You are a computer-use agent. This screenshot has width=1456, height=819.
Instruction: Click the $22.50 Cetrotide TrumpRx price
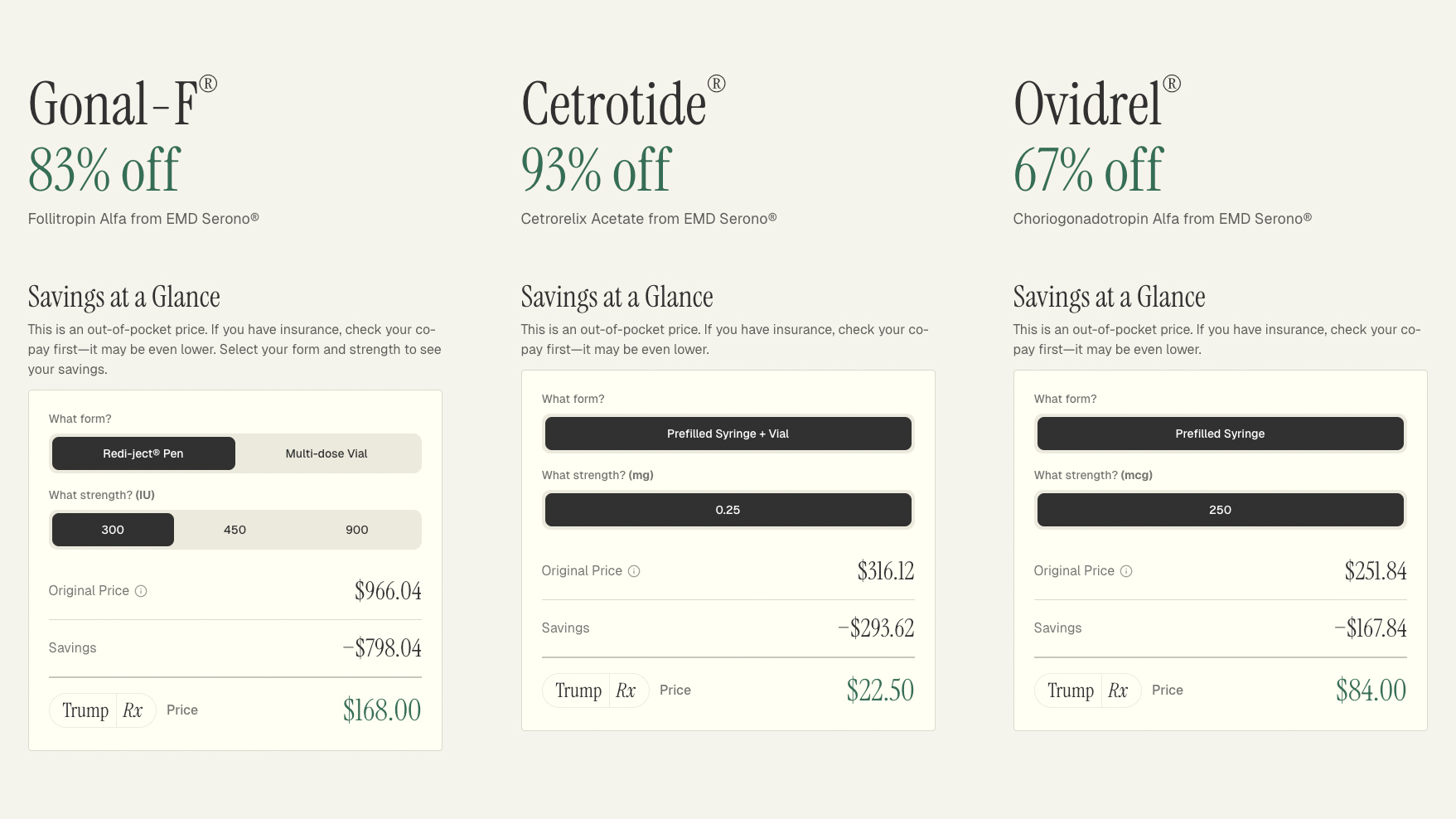click(880, 691)
